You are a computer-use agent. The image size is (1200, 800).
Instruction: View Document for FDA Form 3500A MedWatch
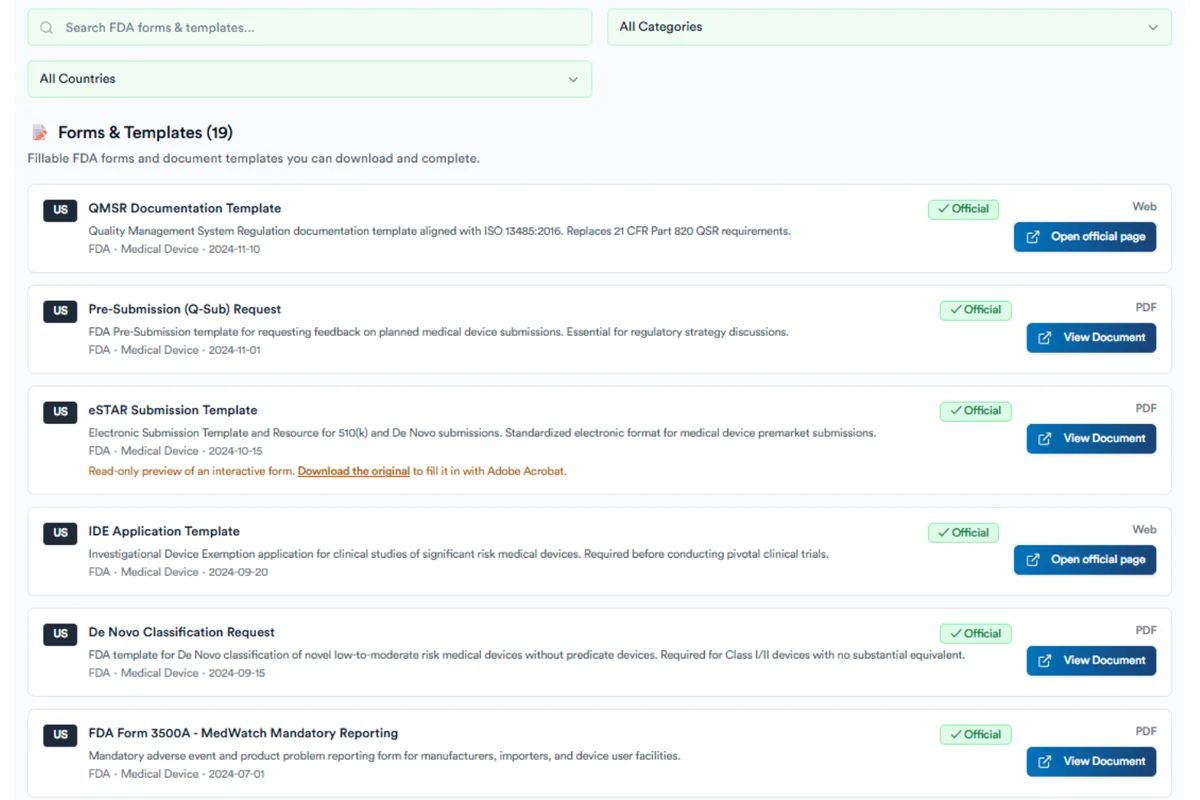click(x=1091, y=762)
